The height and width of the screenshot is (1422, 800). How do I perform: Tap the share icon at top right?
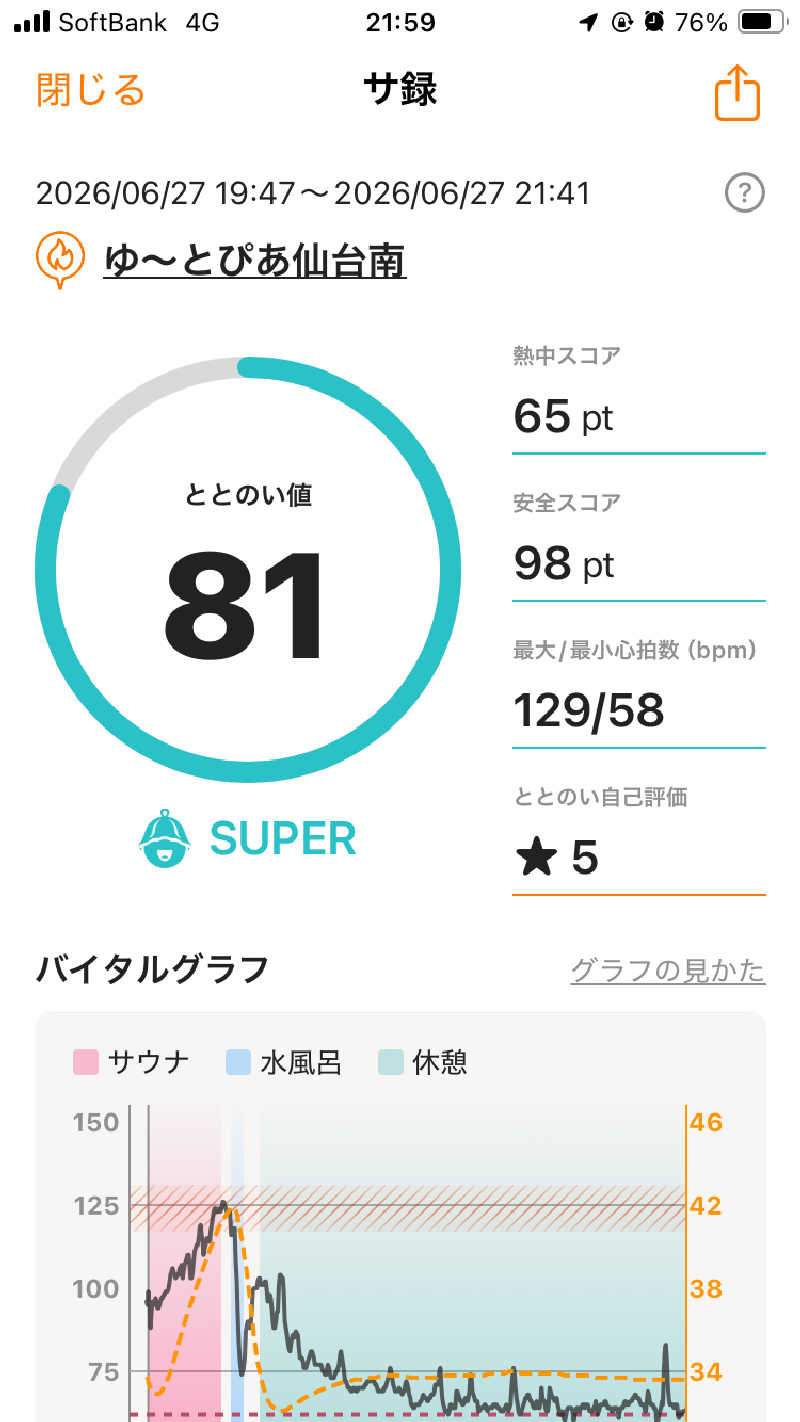click(737, 93)
